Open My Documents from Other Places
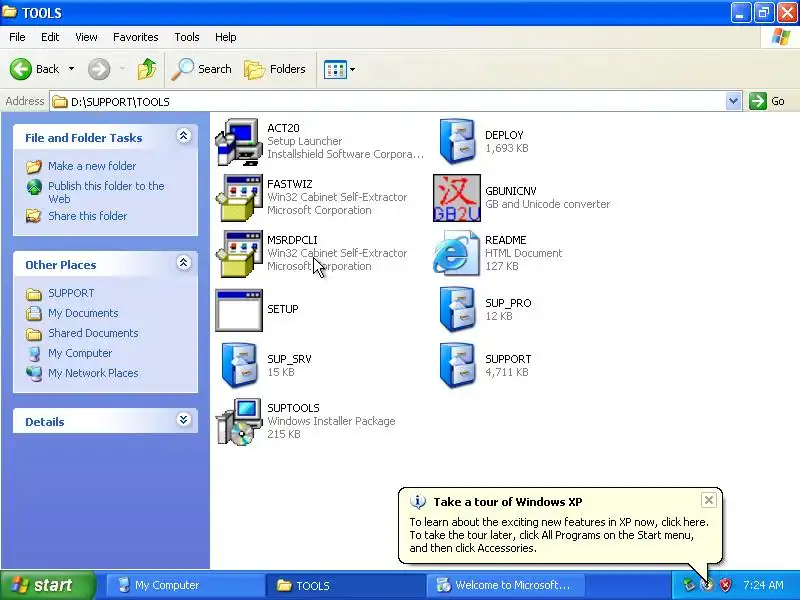800x600 pixels. pyautogui.click(x=83, y=313)
